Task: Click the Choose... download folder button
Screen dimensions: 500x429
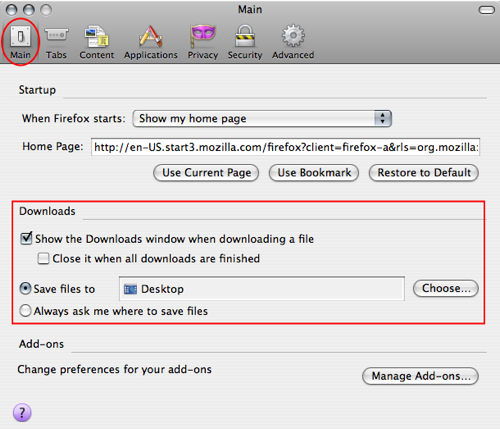Action: click(x=446, y=288)
